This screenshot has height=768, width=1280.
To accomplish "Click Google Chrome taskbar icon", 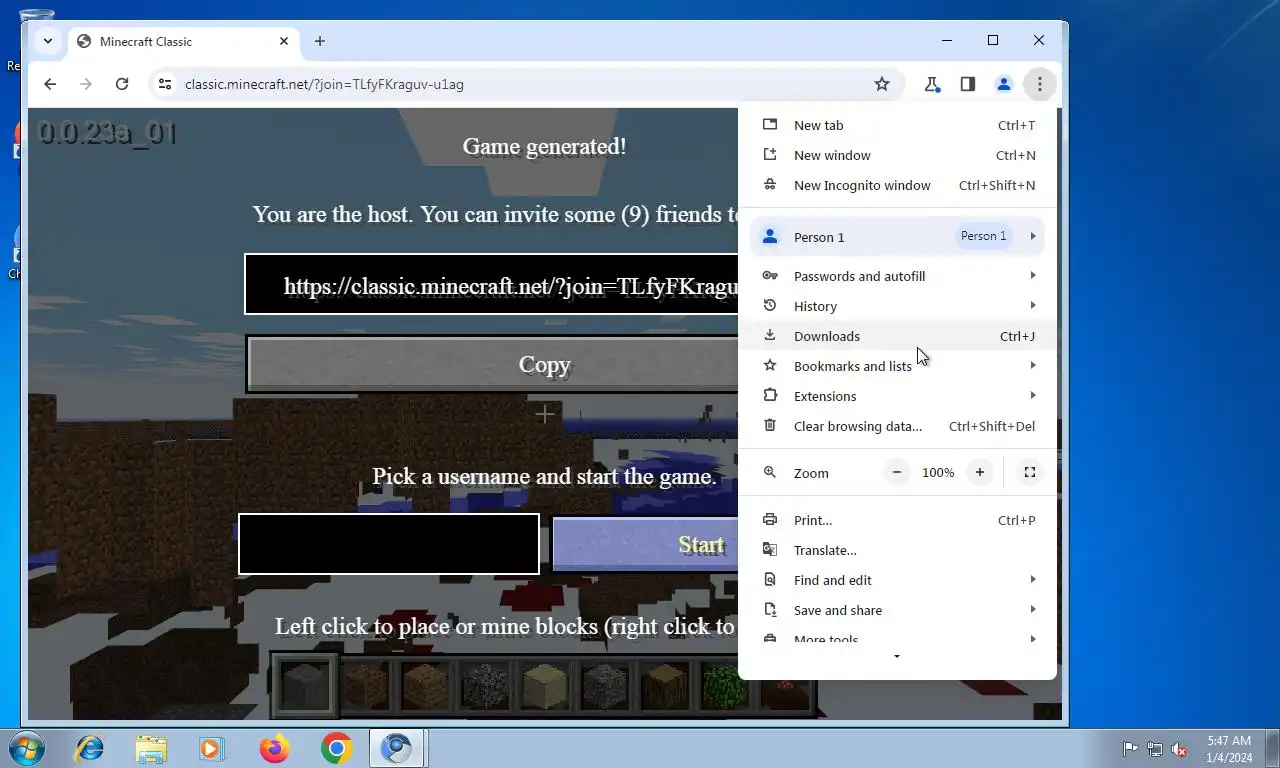I will [336, 748].
